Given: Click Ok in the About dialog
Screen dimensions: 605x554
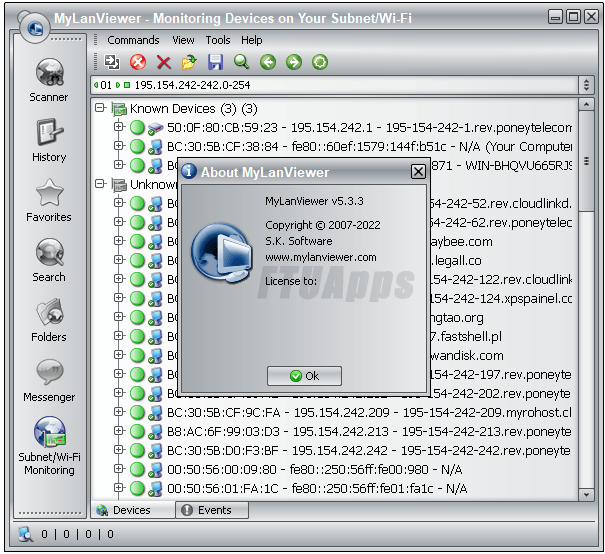Looking at the screenshot, I should tap(304, 376).
